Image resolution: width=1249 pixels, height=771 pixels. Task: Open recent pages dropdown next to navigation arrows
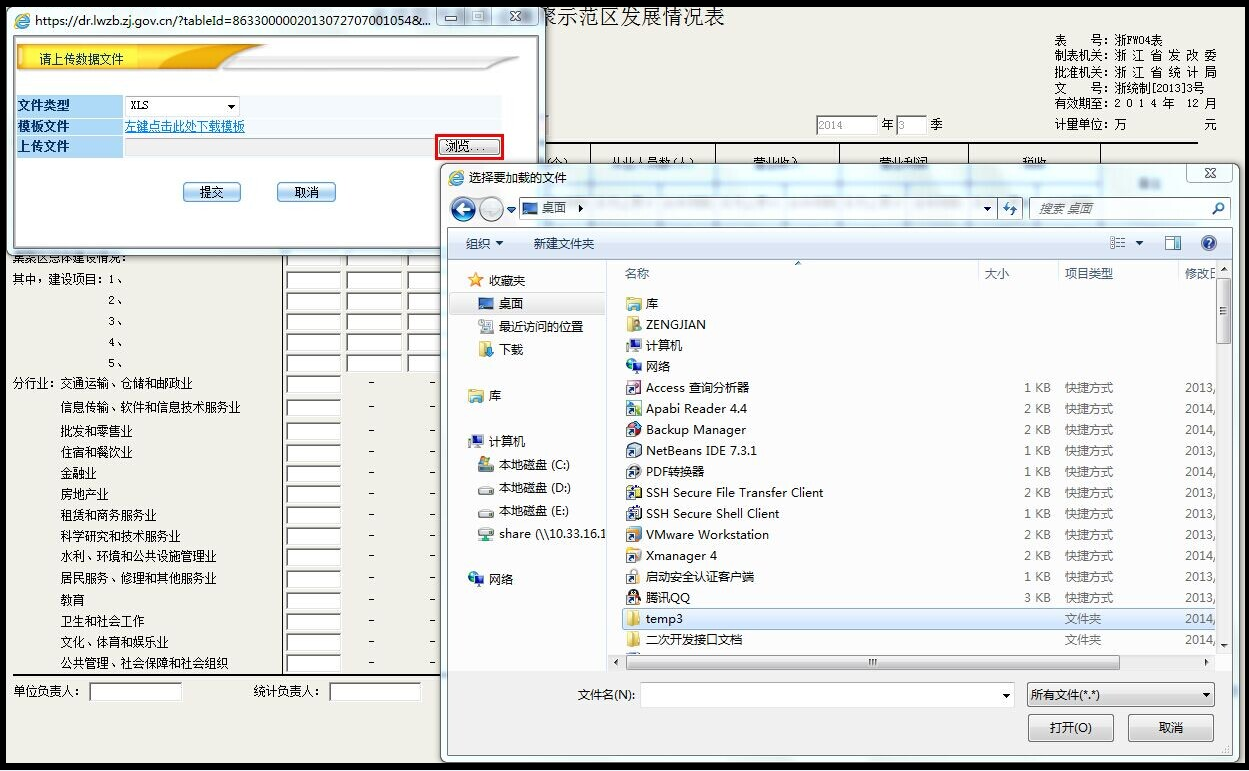[511, 209]
